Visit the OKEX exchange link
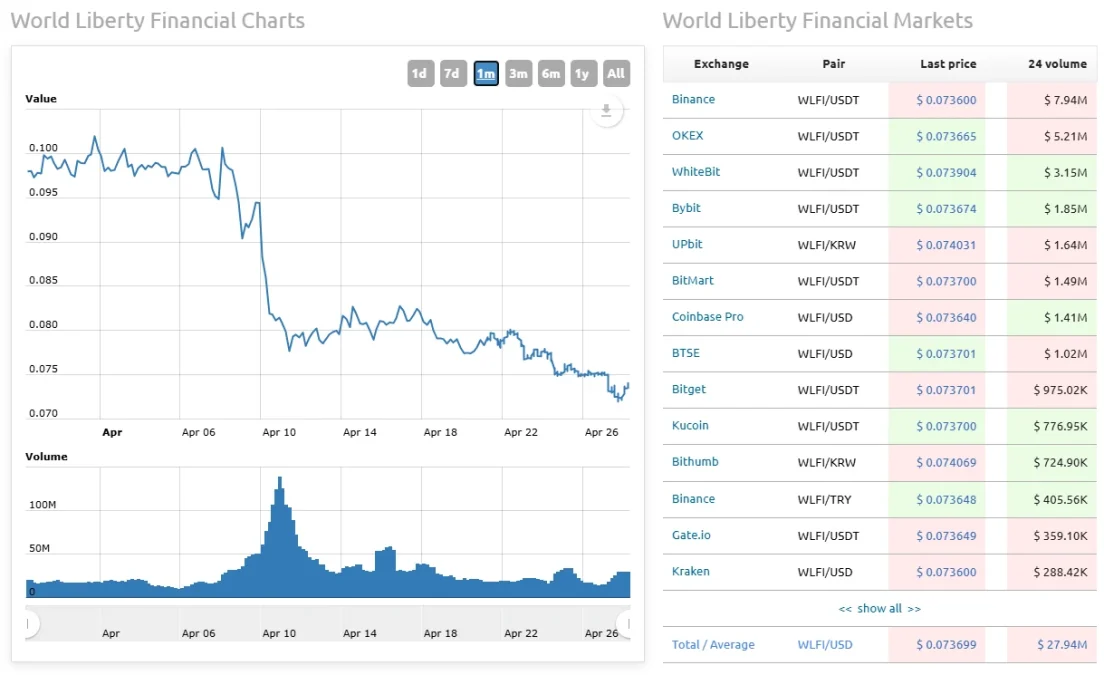 pyautogui.click(x=686, y=135)
